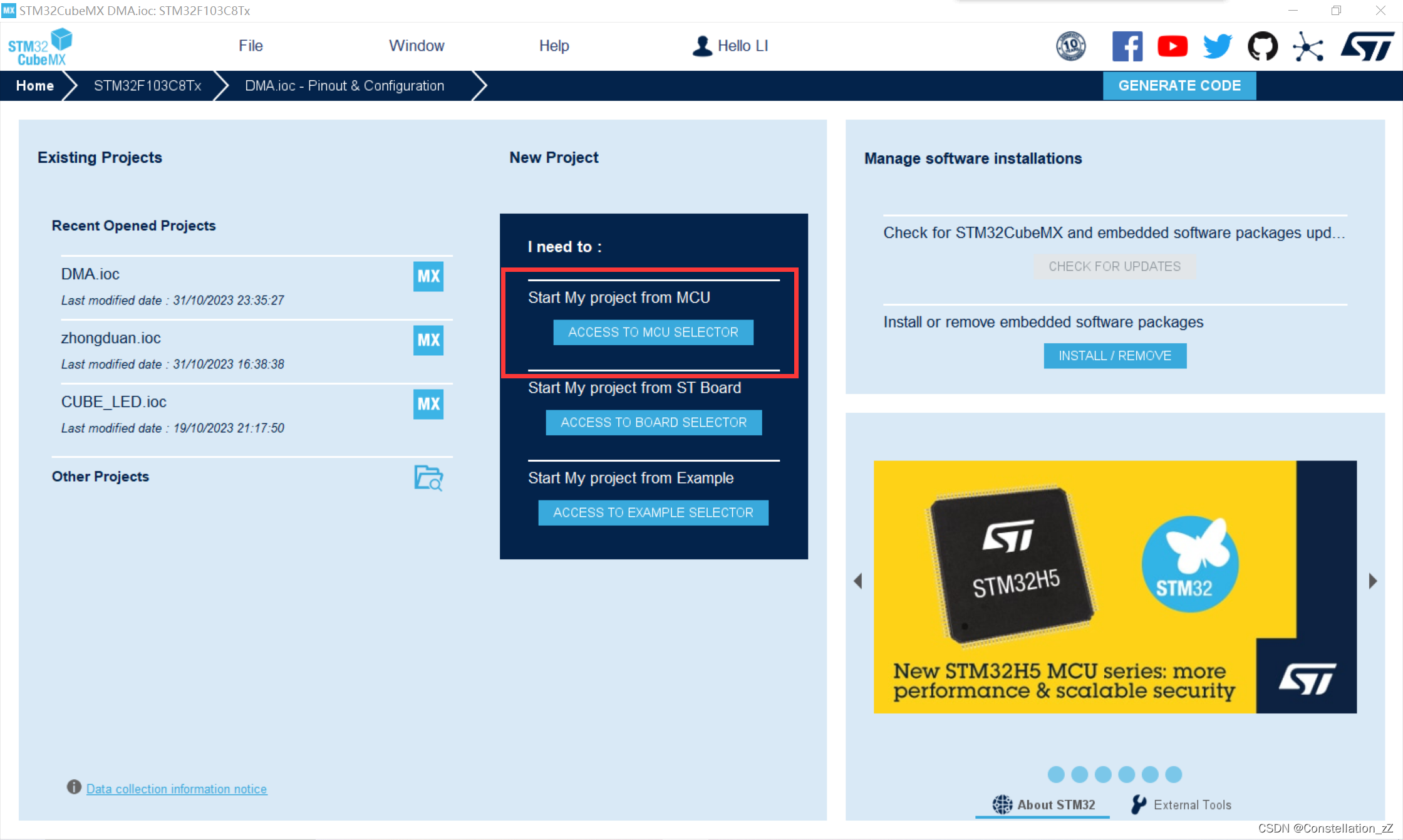Open the 10 years anniversary badge icon
This screenshot has height=840, width=1403.
[1071, 46]
